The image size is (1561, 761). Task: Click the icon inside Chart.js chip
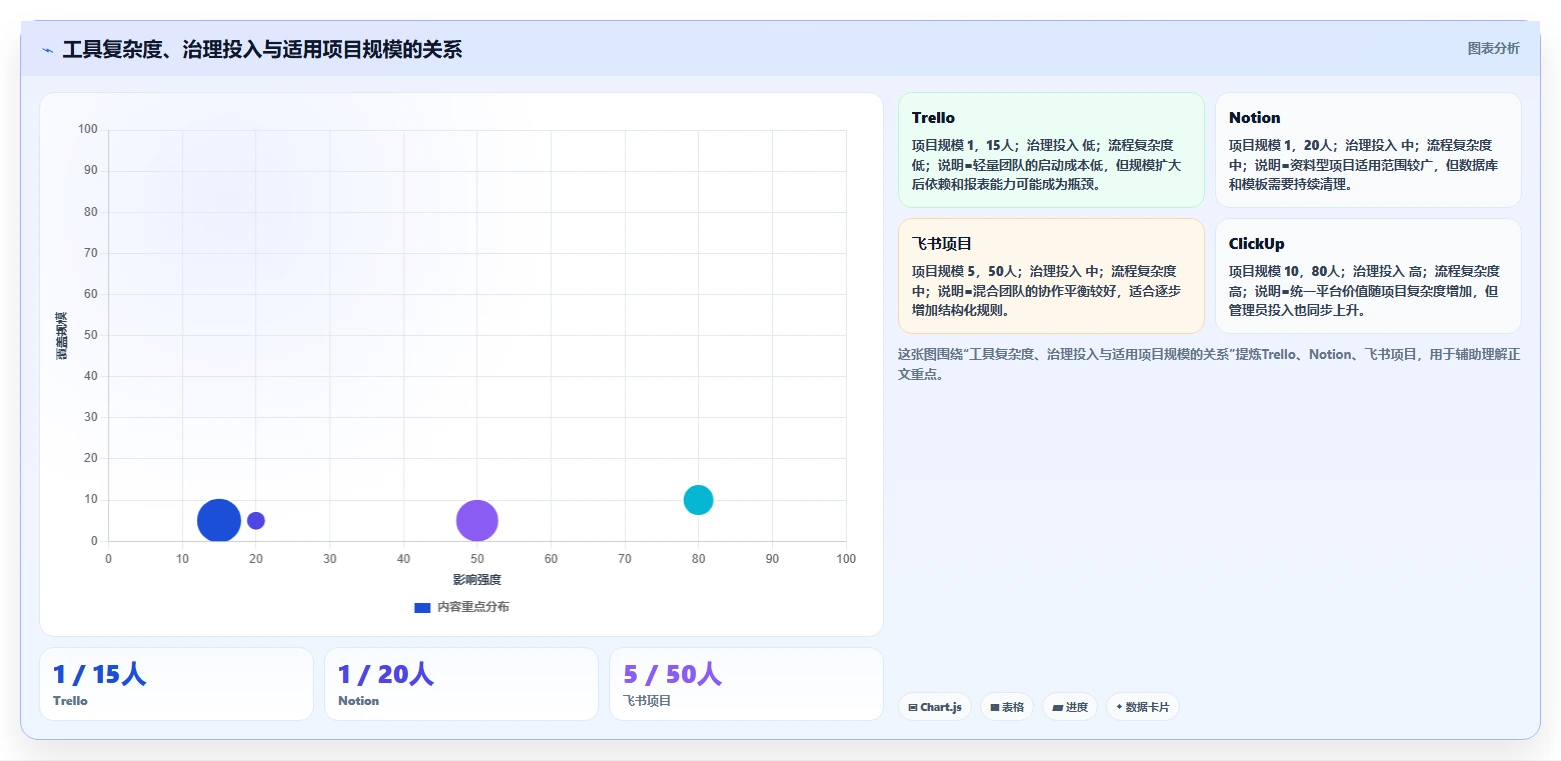(x=913, y=707)
